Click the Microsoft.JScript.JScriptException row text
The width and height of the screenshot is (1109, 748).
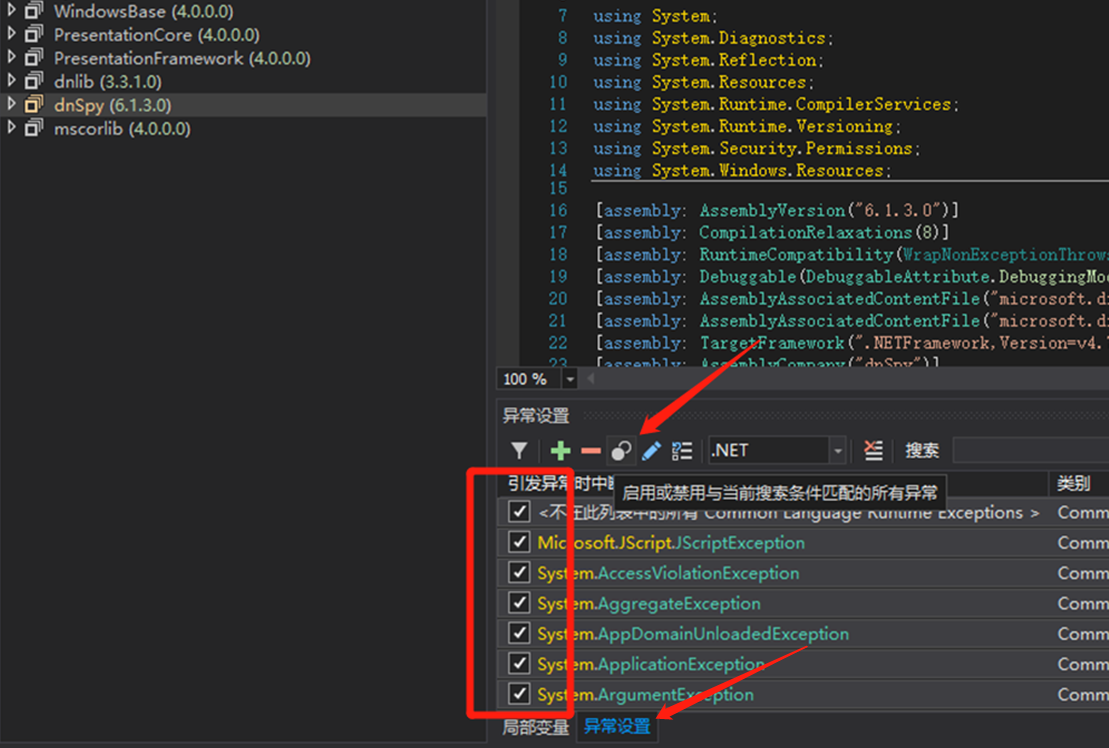coord(671,542)
